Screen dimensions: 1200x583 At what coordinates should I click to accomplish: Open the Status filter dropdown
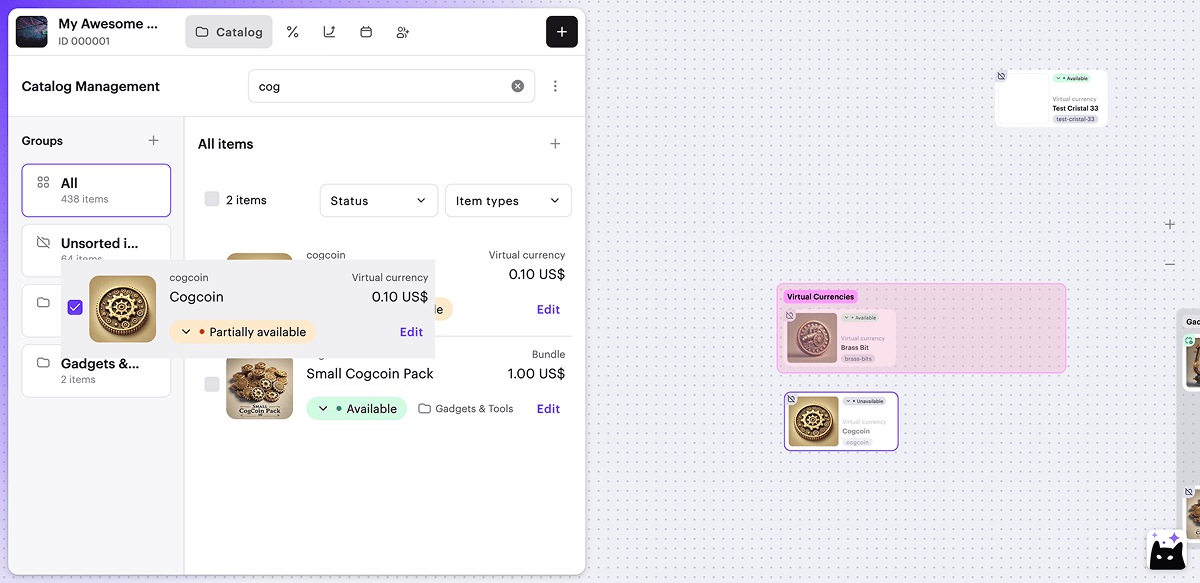click(378, 201)
